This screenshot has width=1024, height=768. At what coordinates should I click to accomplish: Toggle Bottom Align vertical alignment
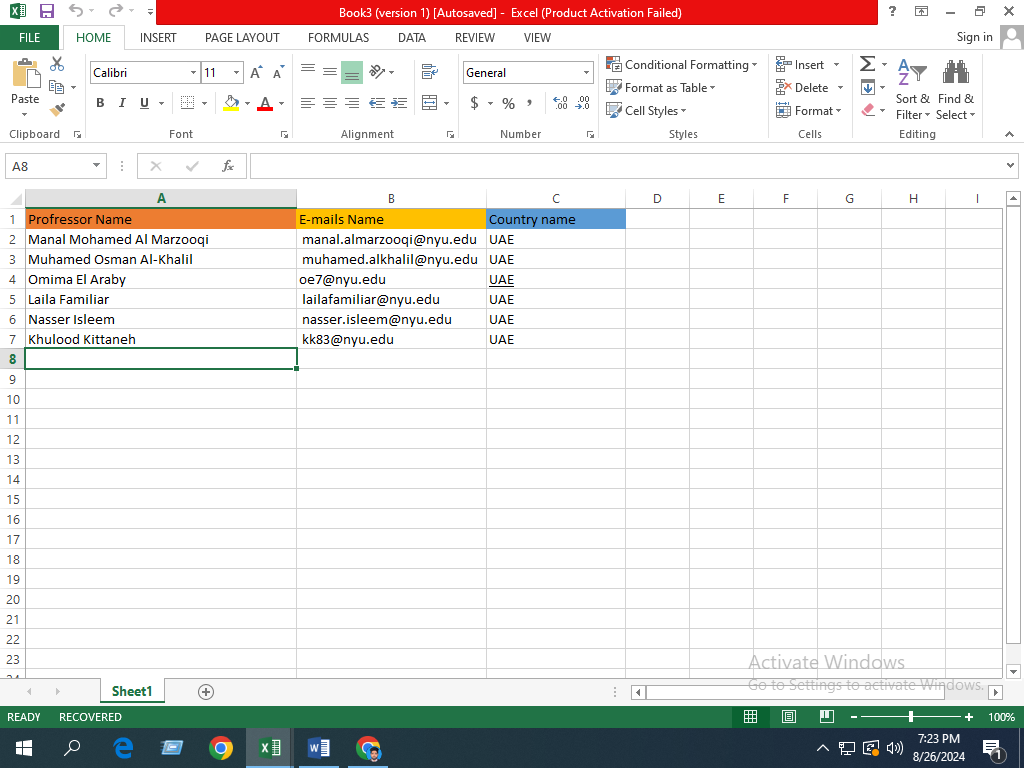[x=352, y=72]
